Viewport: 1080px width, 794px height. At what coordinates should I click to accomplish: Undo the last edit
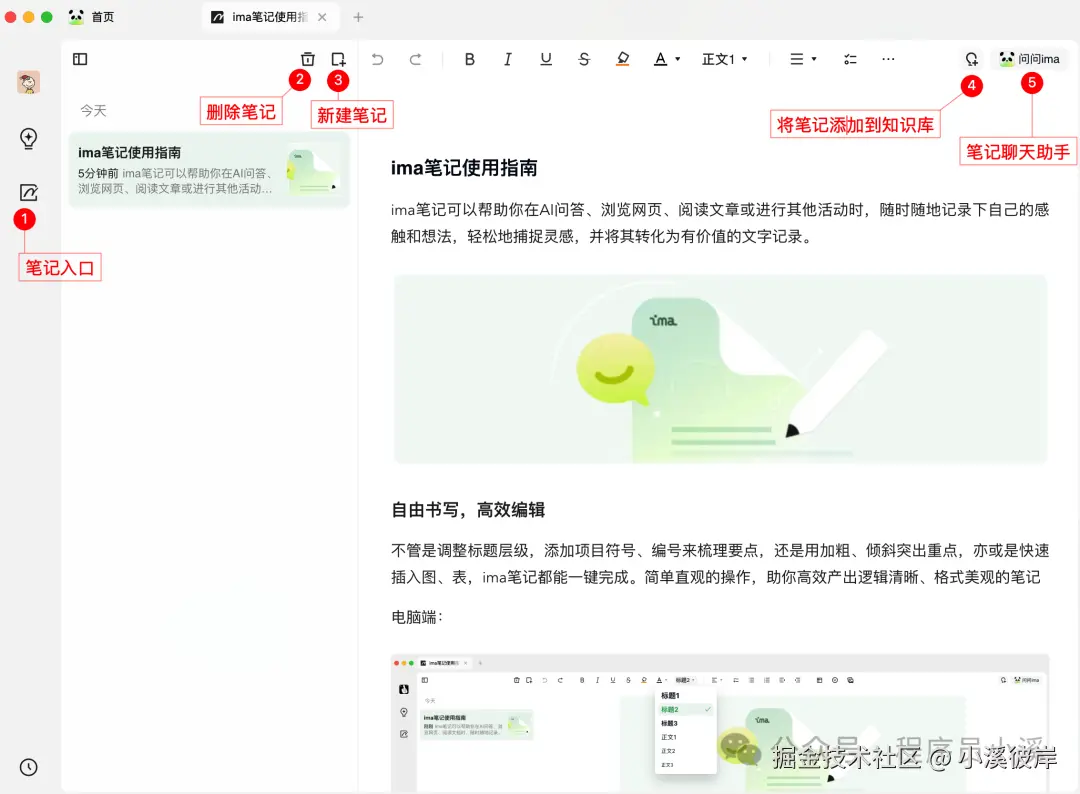click(377, 59)
